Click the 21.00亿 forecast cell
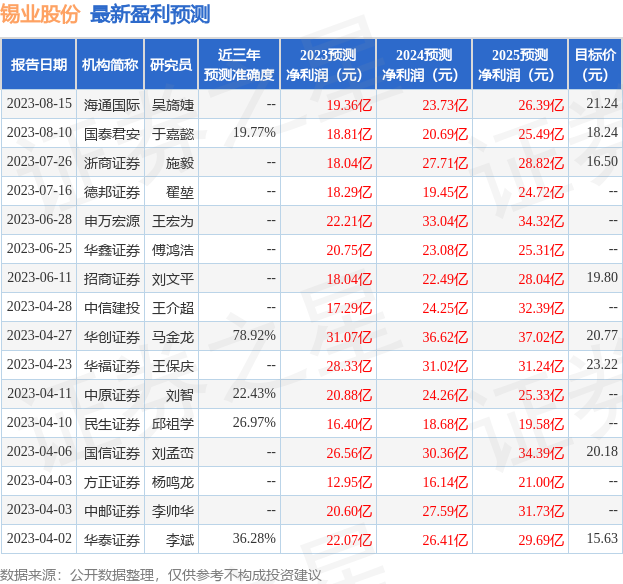 pos(541,482)
